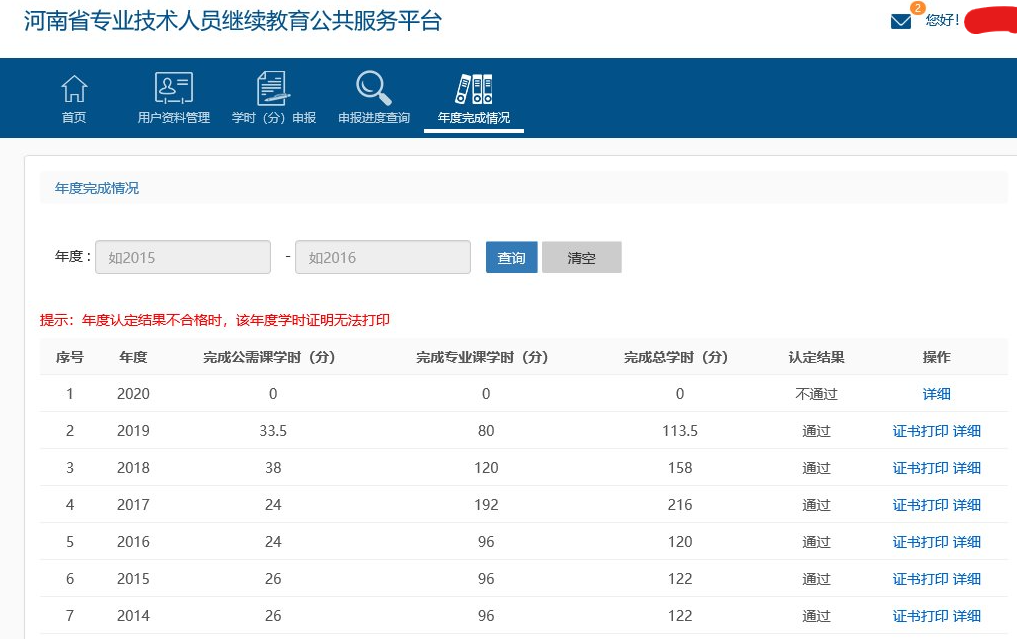Open the 年度完成情况 records icon
1017x639 pixels.
473,87
